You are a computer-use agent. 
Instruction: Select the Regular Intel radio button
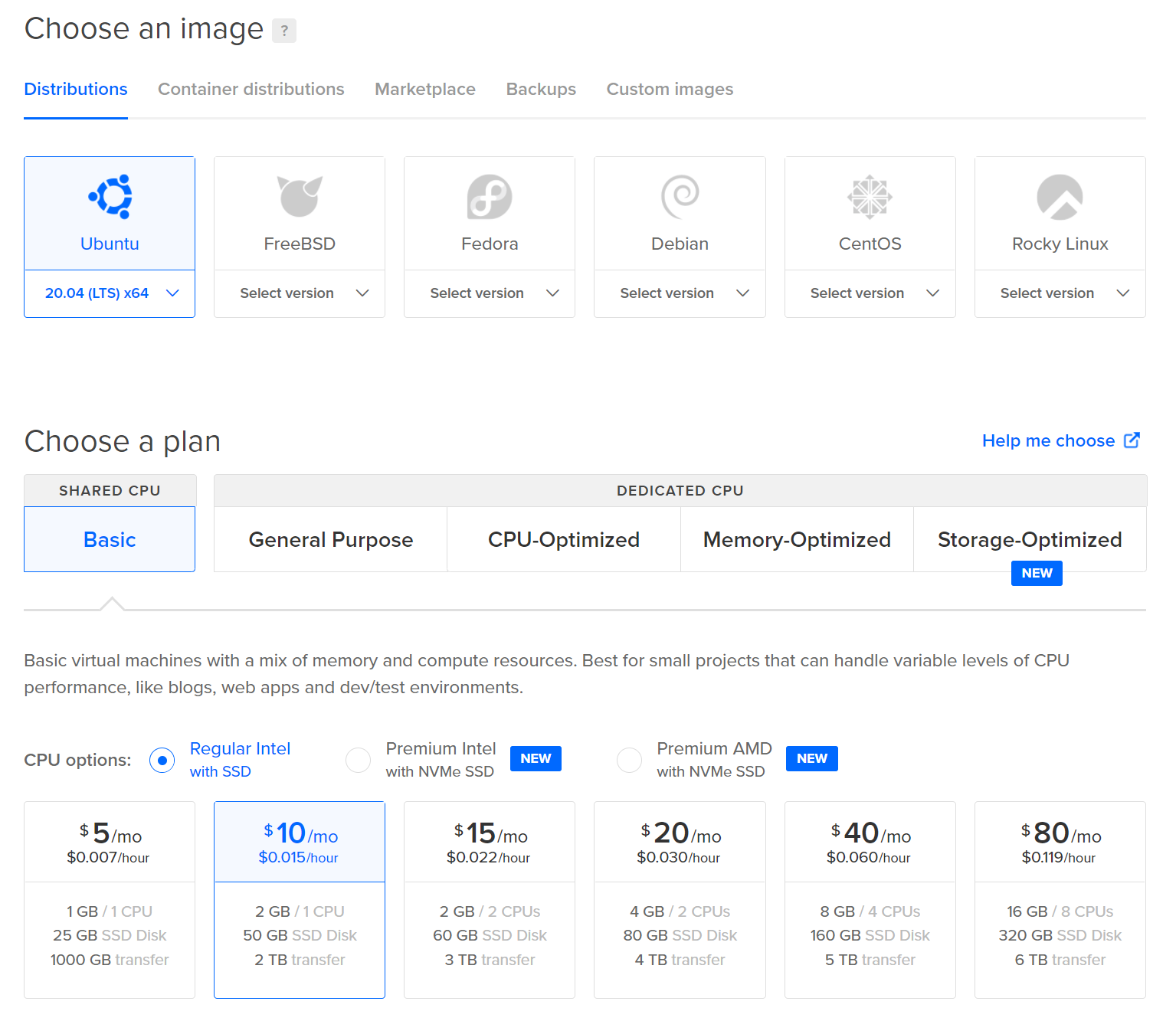pyautogui.click(x=162, y=760)
